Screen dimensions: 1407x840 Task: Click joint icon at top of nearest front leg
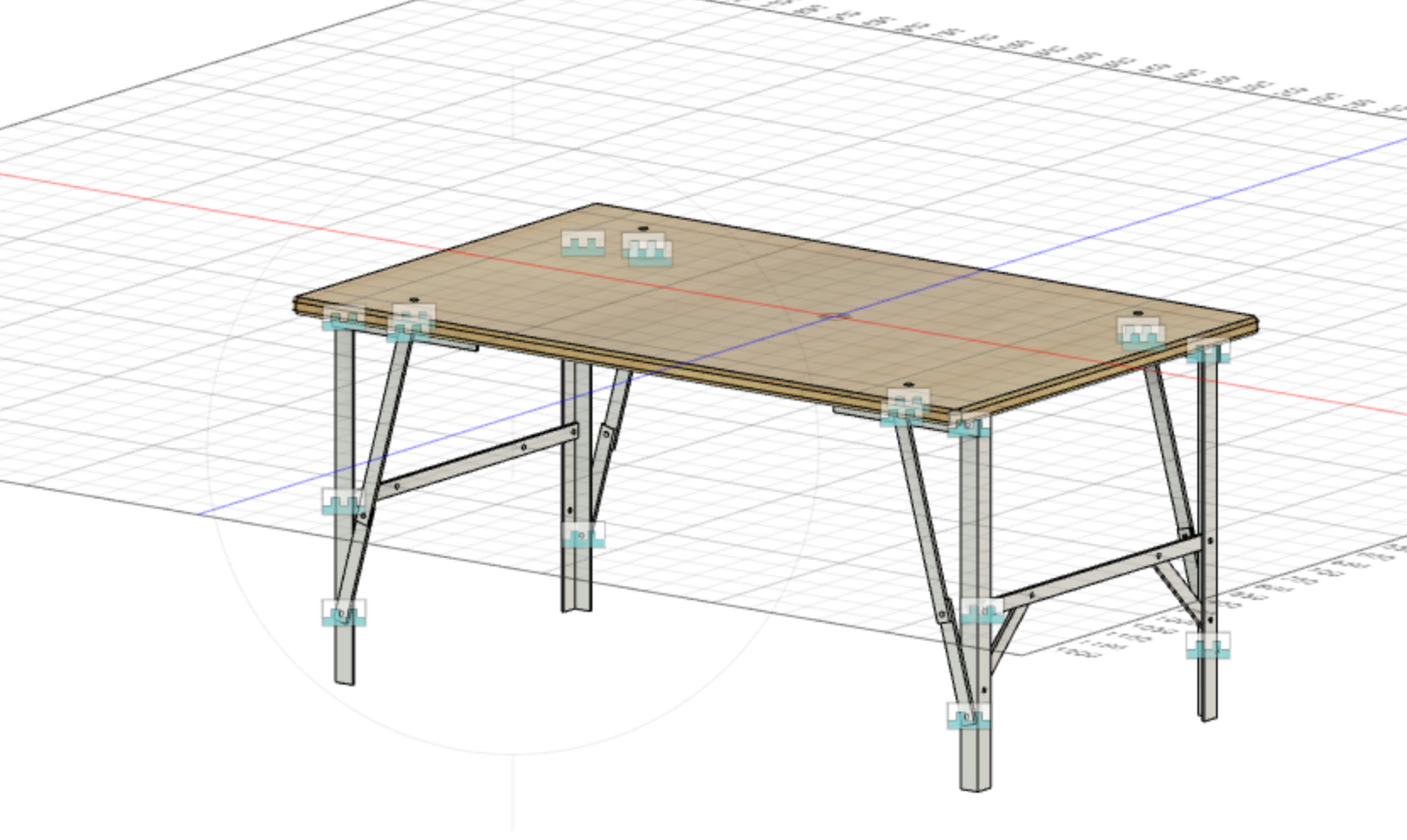click(968, 425)
